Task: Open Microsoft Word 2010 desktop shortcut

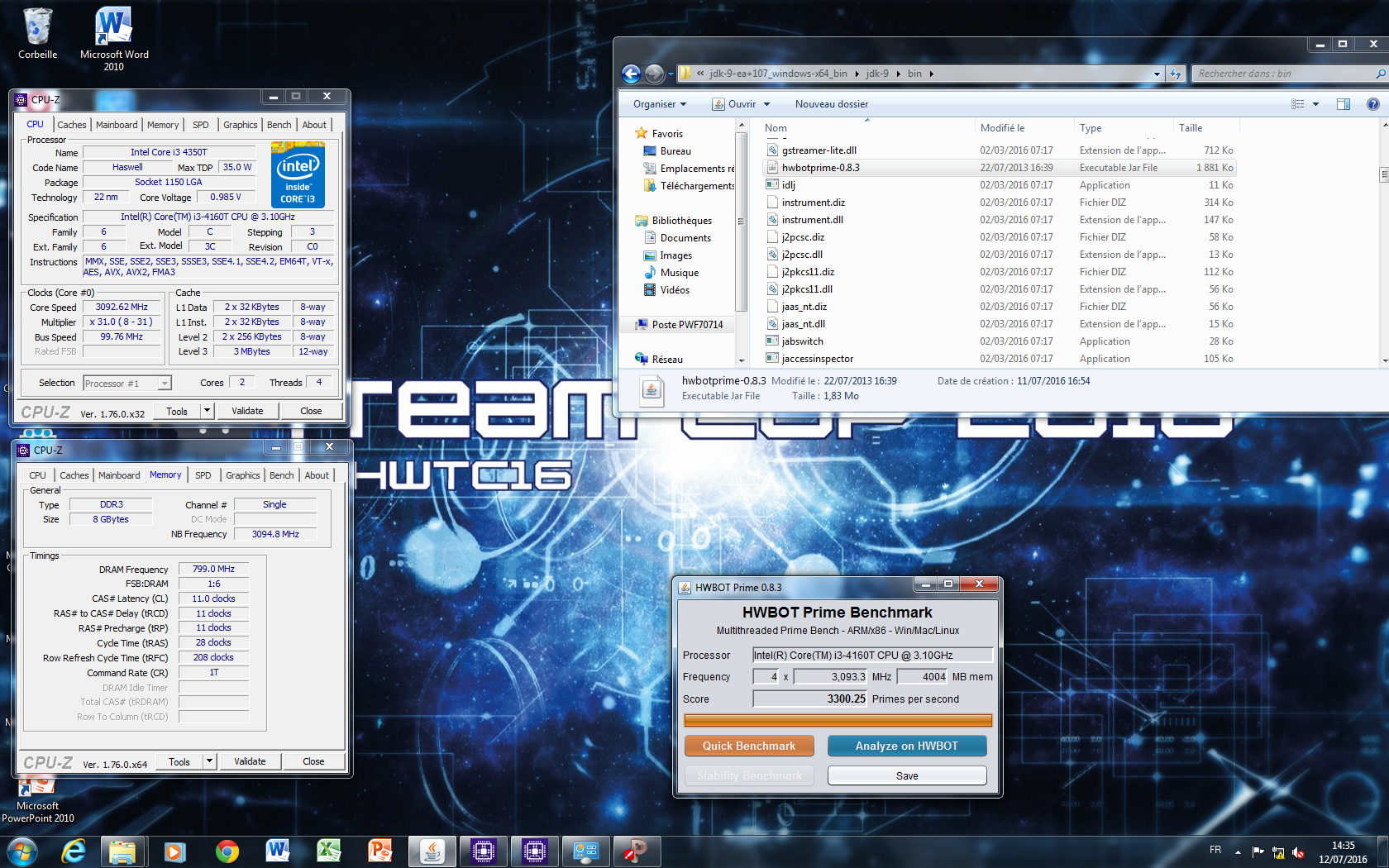Action: [x=114, y=39]
